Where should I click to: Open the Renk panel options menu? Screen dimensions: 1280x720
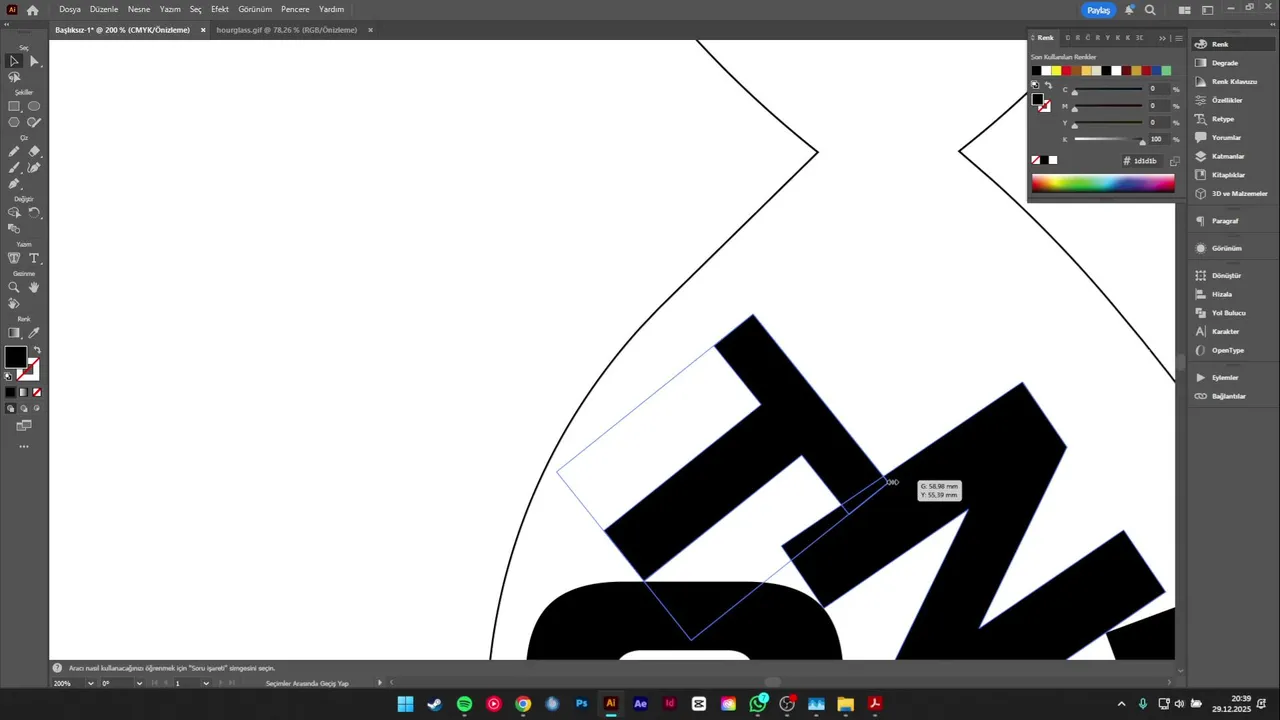pos(1178,38)
